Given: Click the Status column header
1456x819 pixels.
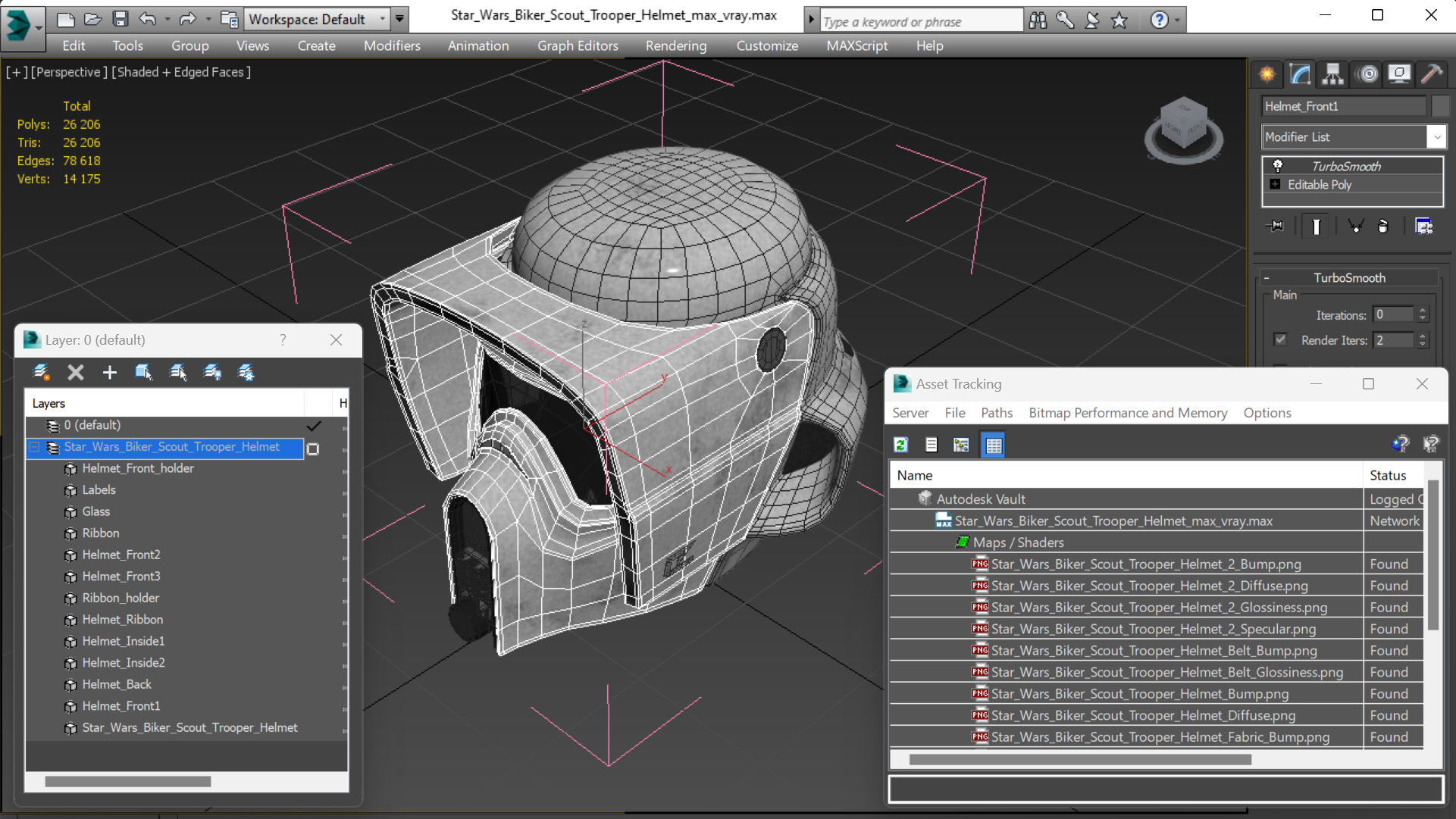Looking at the screenshot, I should coord(1394,475).
